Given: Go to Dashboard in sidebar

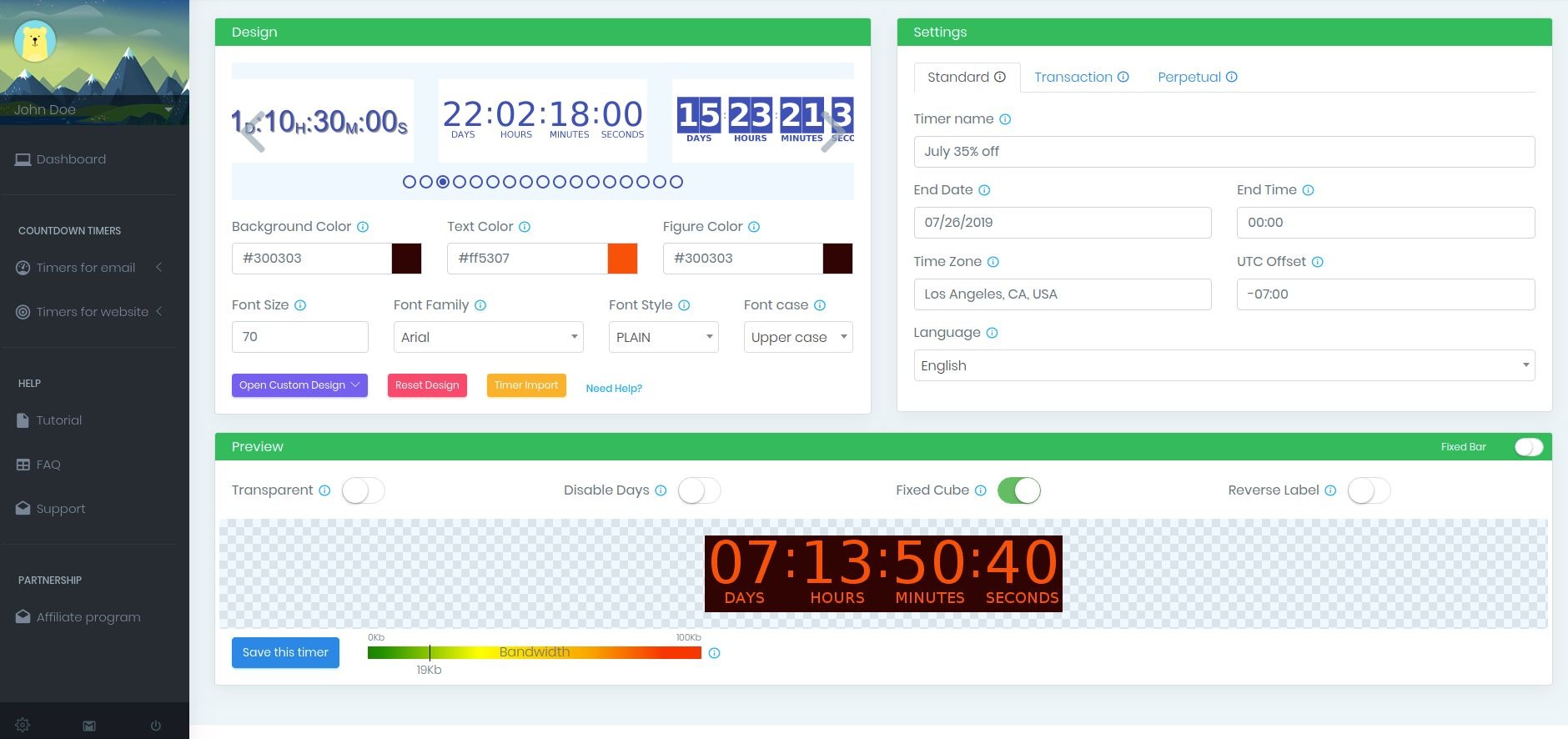Looking at the screenshot, I should [x=71, y=159].
